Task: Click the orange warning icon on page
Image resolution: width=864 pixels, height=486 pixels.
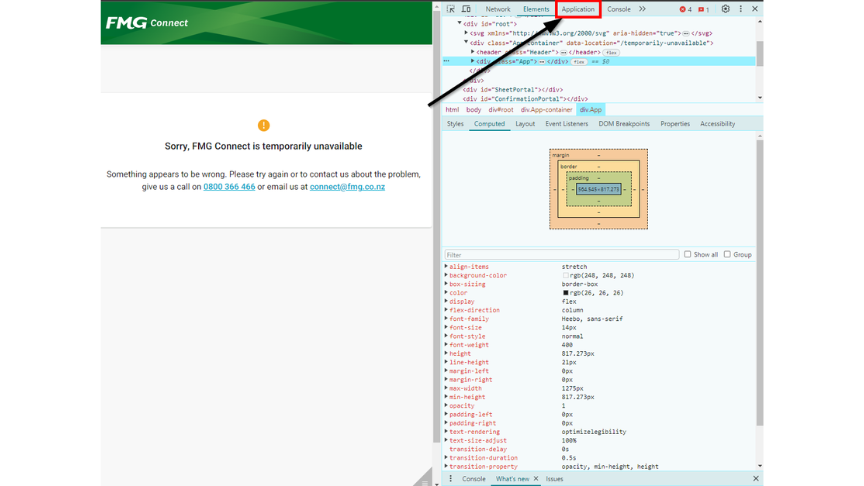Action: [264, 126]
